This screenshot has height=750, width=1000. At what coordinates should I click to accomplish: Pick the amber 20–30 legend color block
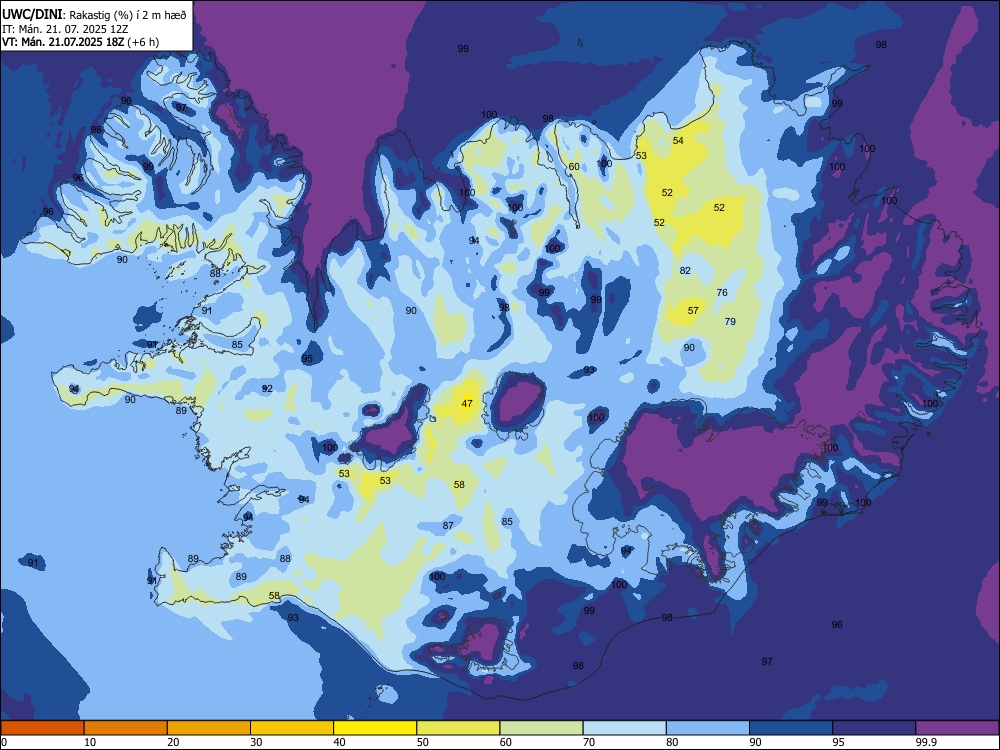point(209,728)
